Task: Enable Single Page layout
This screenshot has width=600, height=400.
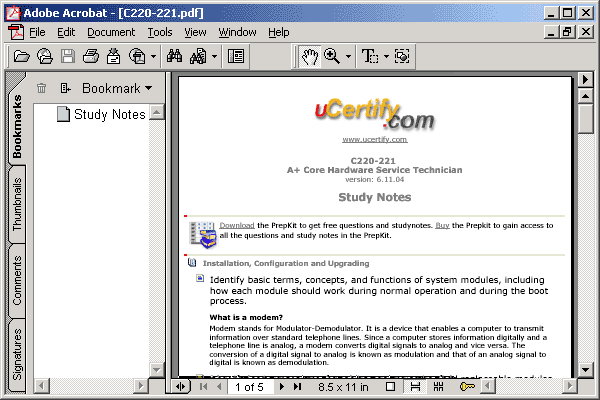Action: (x=390, y=387)
